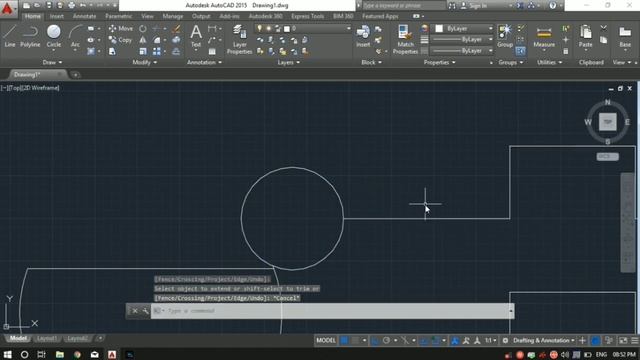
Task: Select the Circle tool
Action: coord(53,36)
